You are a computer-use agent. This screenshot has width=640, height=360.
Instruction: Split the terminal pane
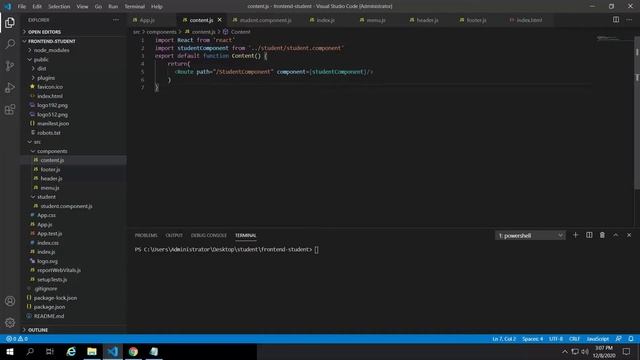[589, 235]
